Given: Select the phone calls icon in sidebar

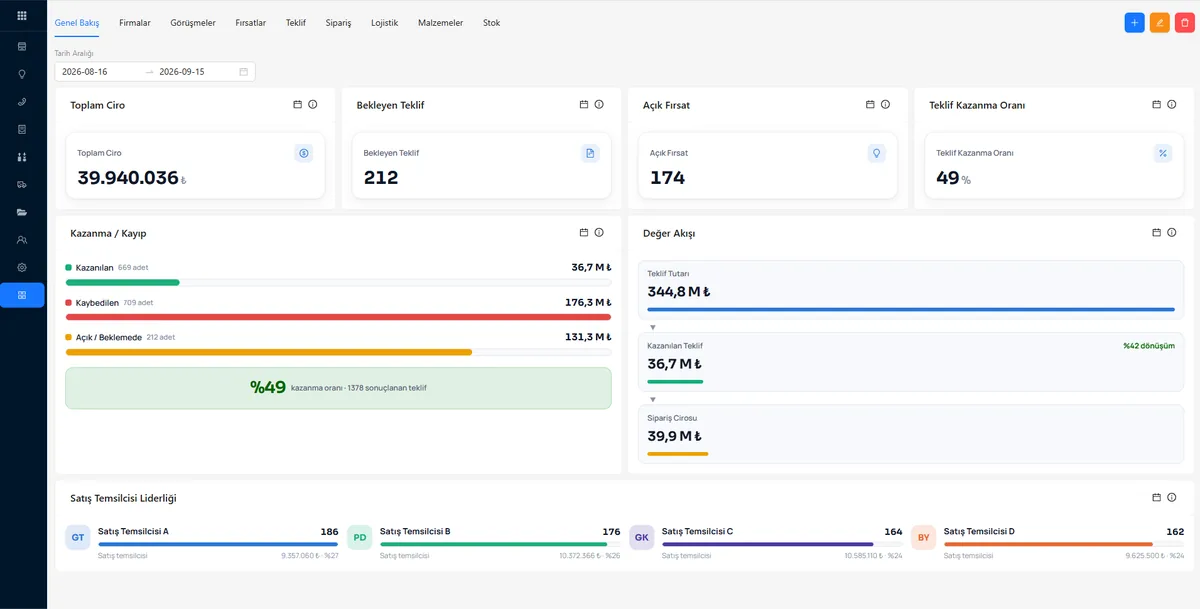Looking at the screenshot, I should [x=22, y=102].
